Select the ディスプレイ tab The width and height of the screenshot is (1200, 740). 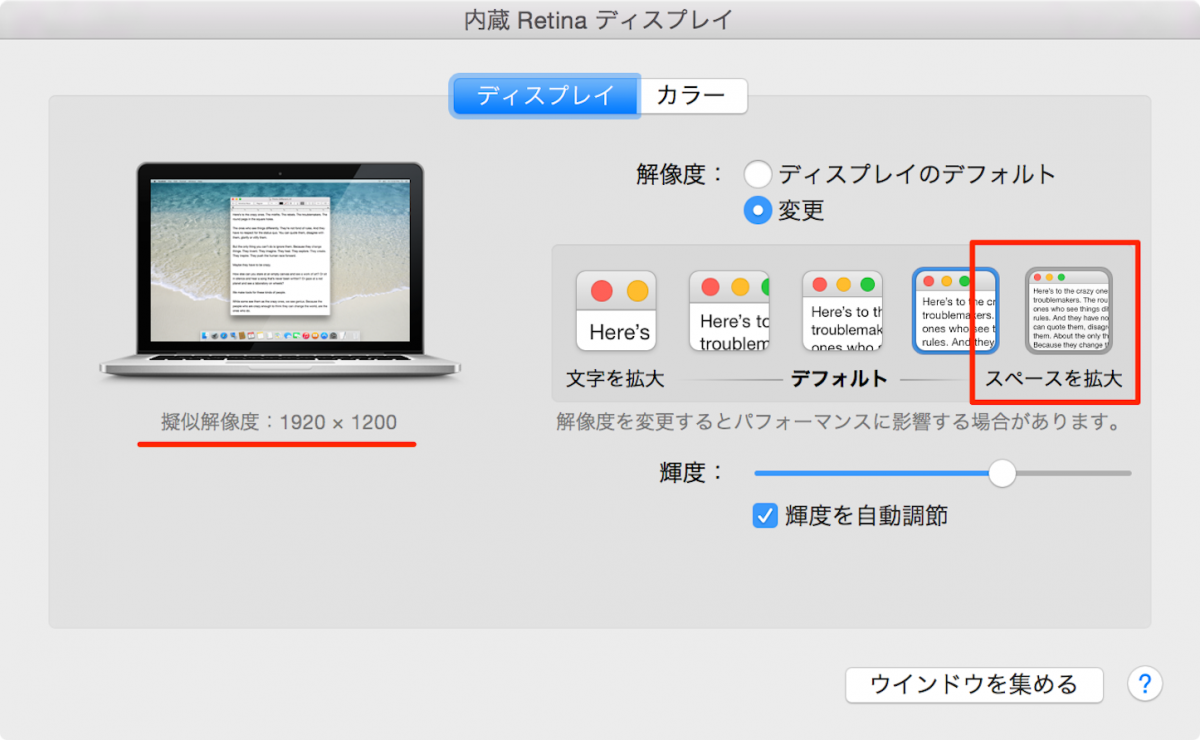(x=545, y=95)
